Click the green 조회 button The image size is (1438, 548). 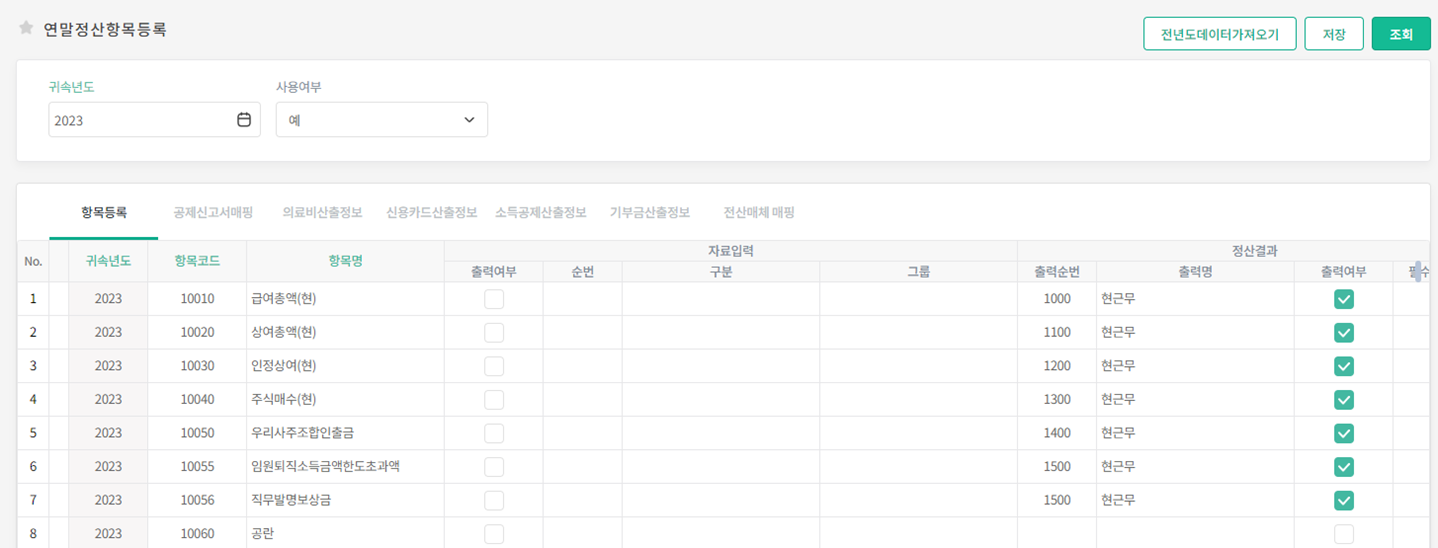click(1400, 34)
